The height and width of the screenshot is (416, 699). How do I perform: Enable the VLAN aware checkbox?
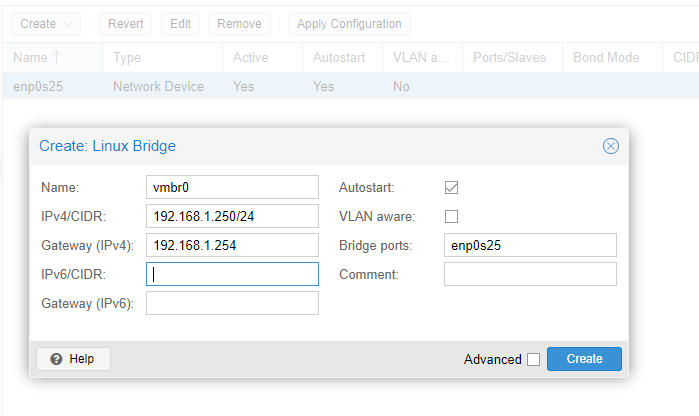[451, 217]
